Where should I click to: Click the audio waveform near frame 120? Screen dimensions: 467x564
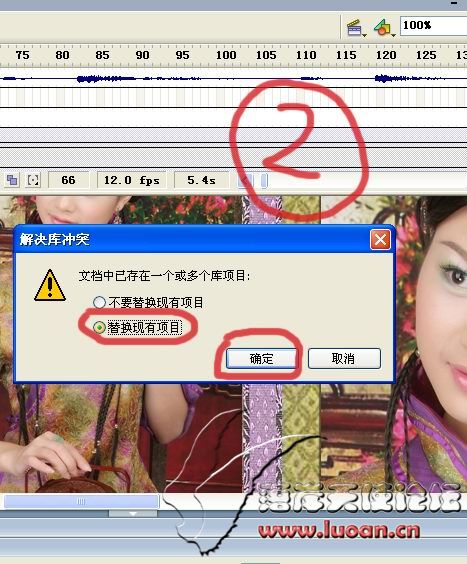point(387,78)
